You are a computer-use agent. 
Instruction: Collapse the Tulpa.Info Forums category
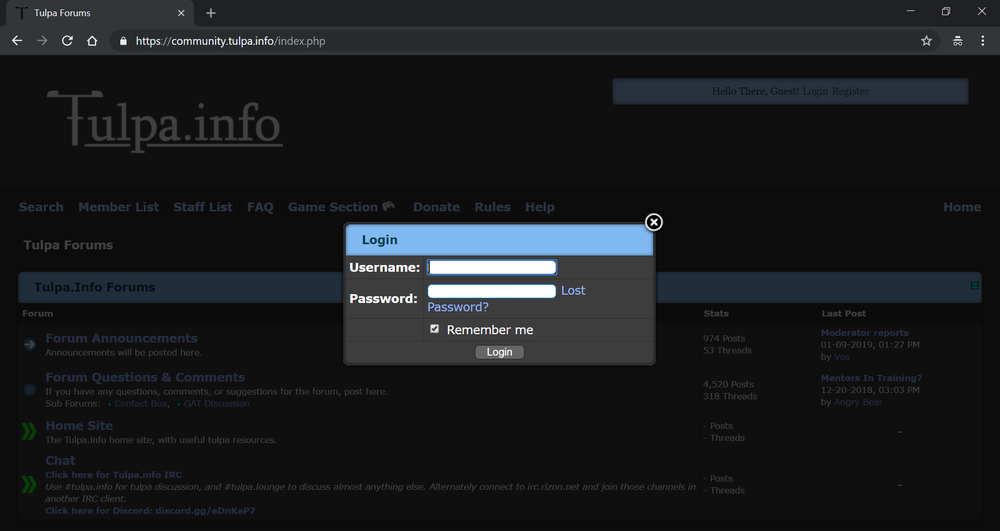(x=974, y=286)
